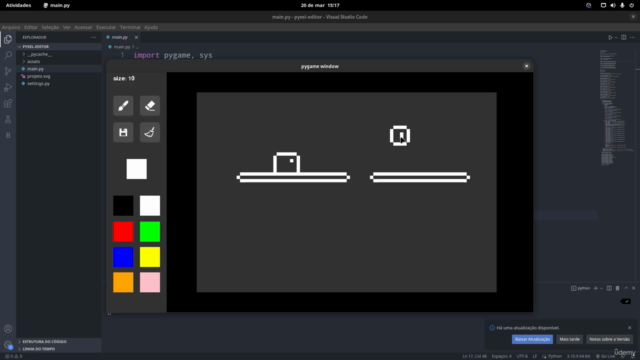Screen dimensions: 640x360
Task: Click the broom clear-canvas icon
Action: point(150,132)
